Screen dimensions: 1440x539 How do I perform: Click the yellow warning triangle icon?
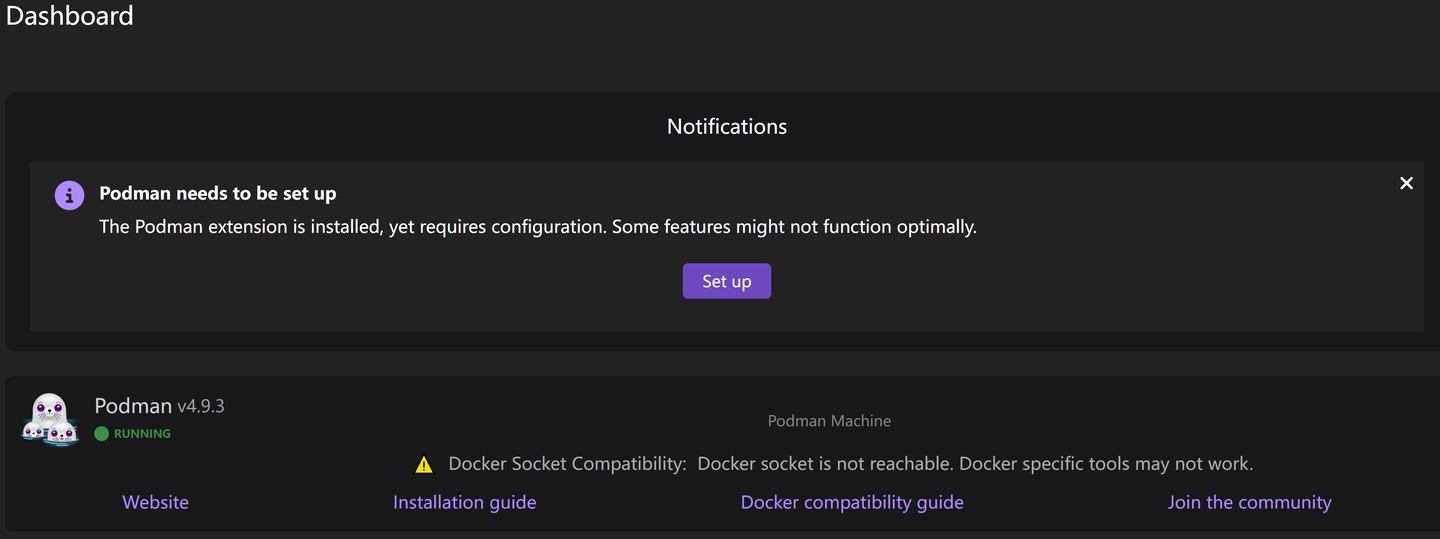(x=424, y=464)
